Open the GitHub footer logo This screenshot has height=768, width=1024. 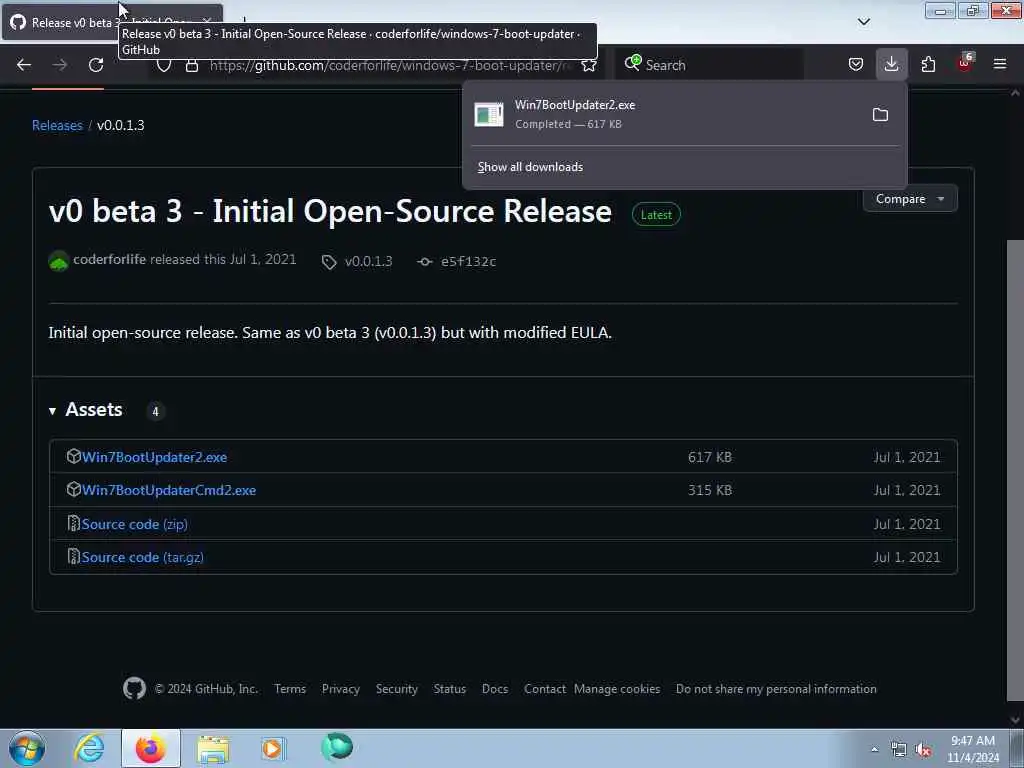(135, 688)
